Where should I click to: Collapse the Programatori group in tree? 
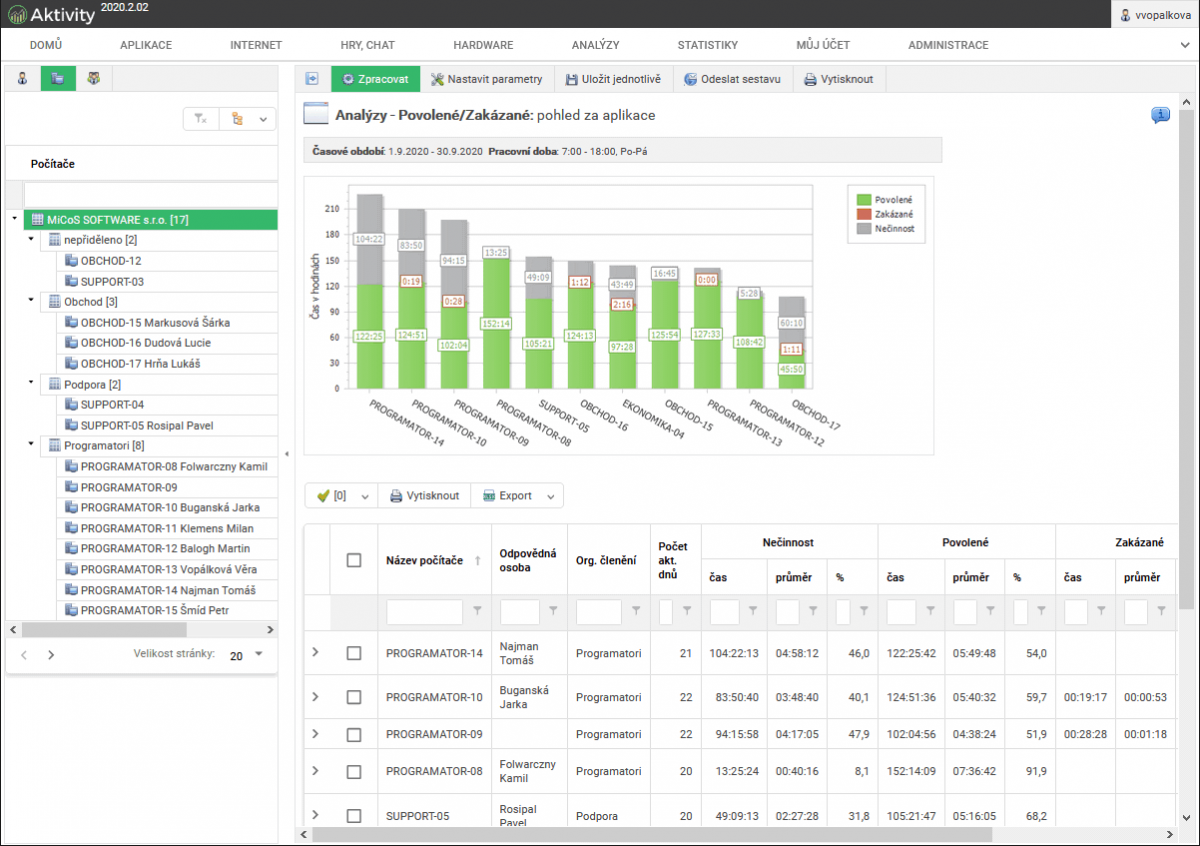pyautogui.click(x=31, y=445)
